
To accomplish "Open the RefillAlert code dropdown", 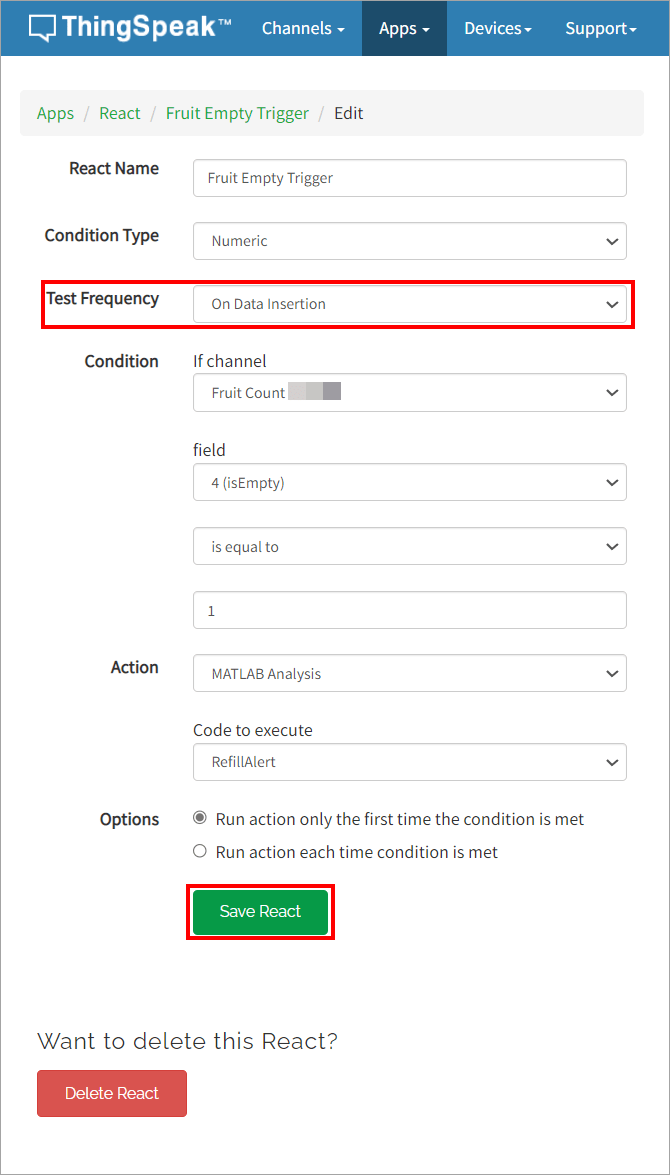I will pos(409,762).
